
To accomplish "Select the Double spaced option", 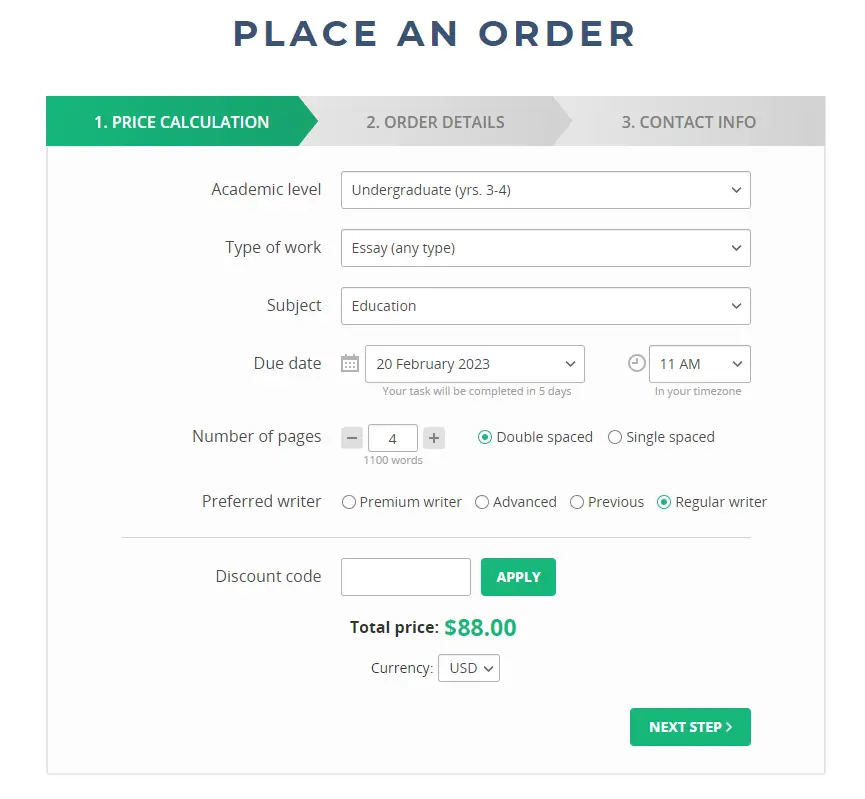I will pyautogui.click(x=484, y=437).
